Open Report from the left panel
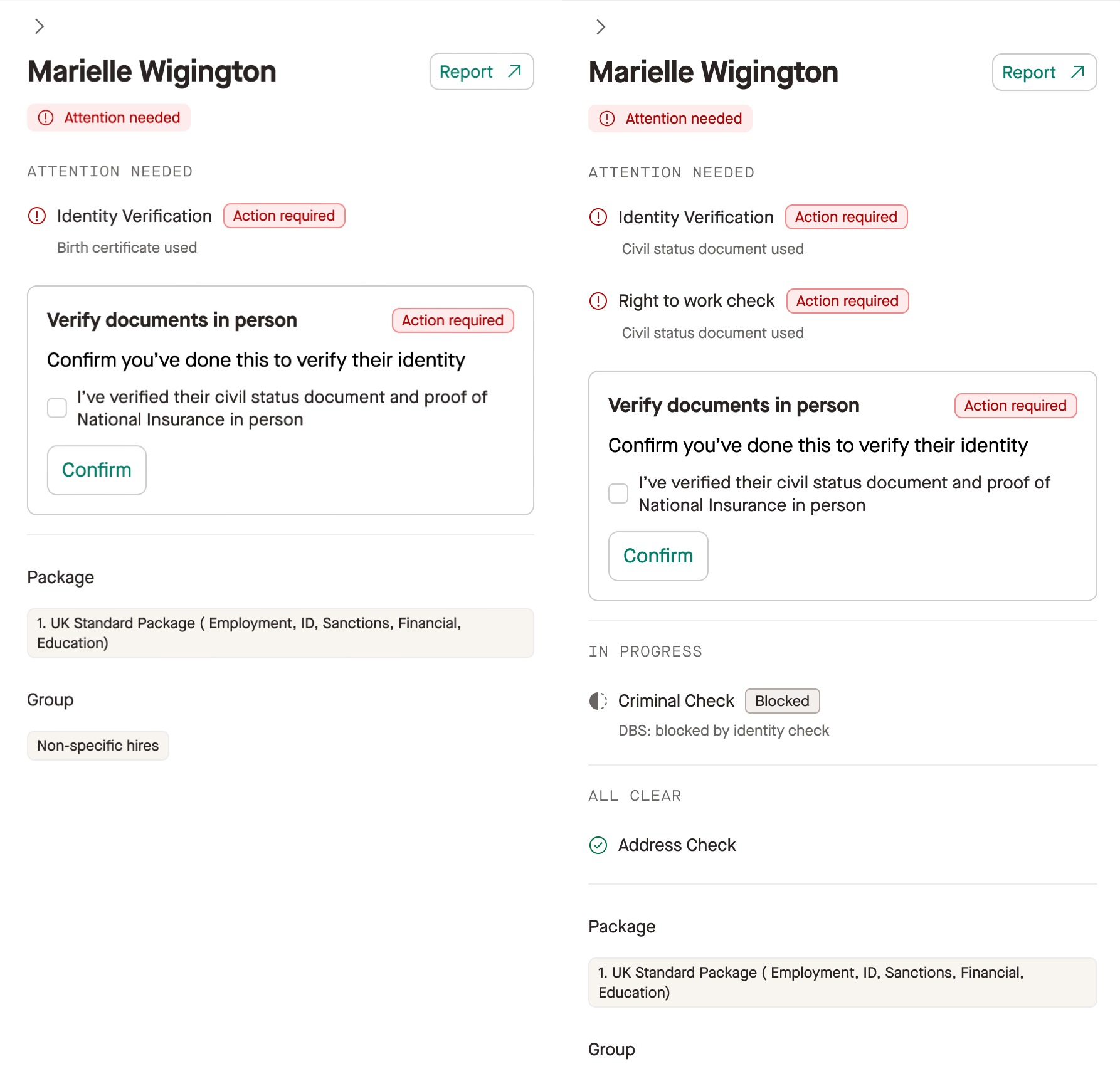1120x1076 pixels. pyautogui.click(x=481, y=72)
